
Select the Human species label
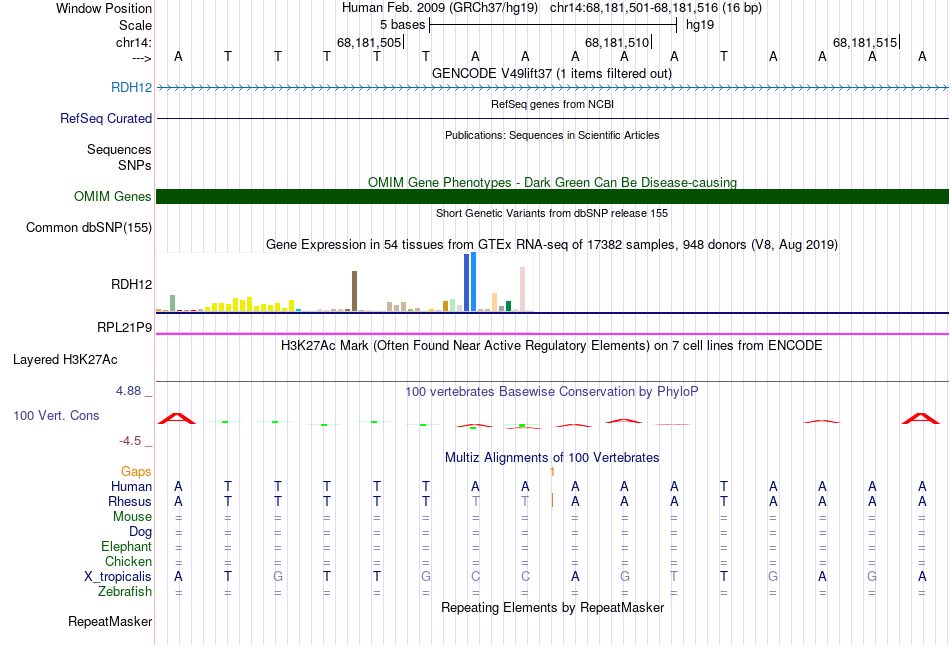pyautogui.click(x=131, y=486)
